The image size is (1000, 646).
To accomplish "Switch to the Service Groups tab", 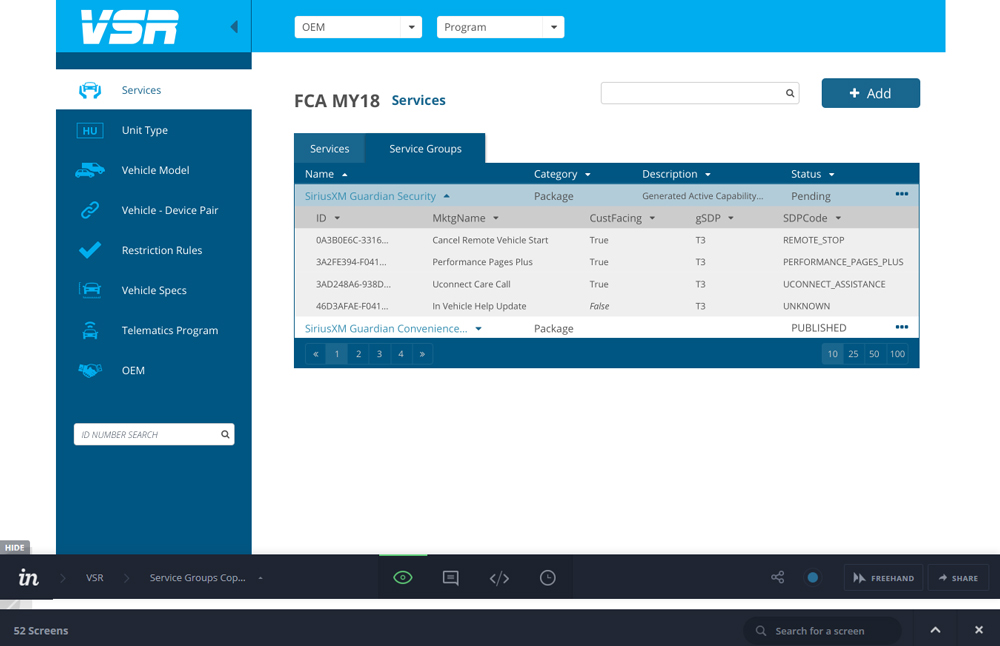I will pos(425,149).
